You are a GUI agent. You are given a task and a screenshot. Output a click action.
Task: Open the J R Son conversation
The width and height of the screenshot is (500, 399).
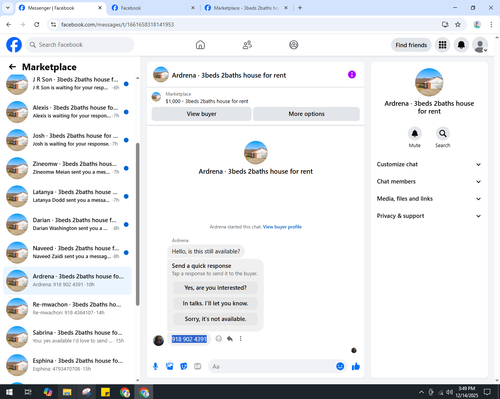tap(68, 84)
